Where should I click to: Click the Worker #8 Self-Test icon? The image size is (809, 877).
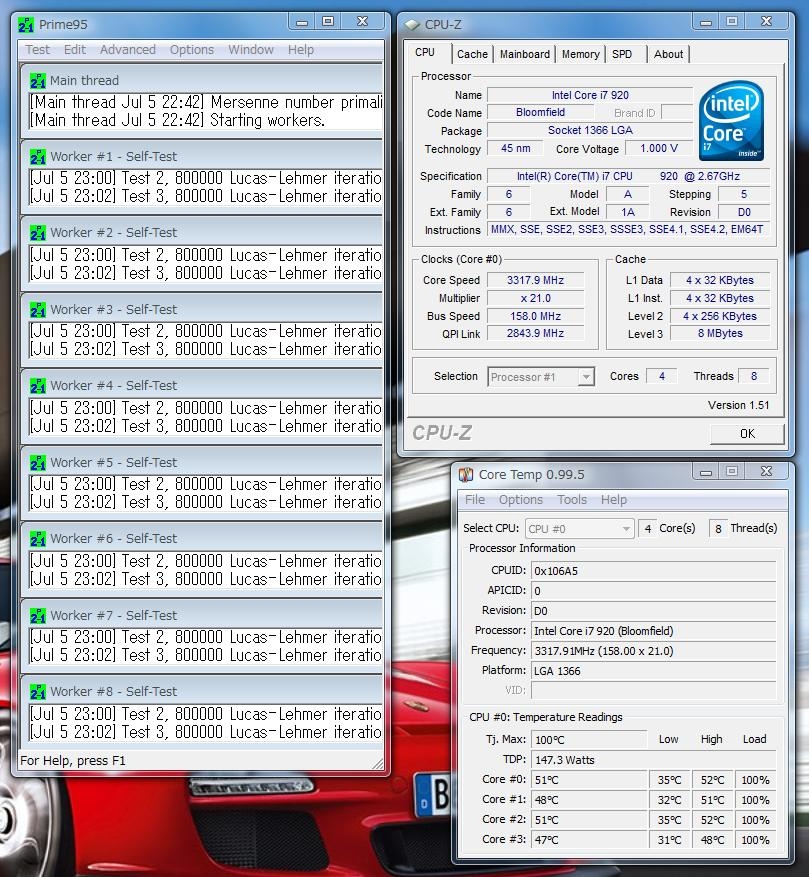pyautogui.click(x=38, y=692)
